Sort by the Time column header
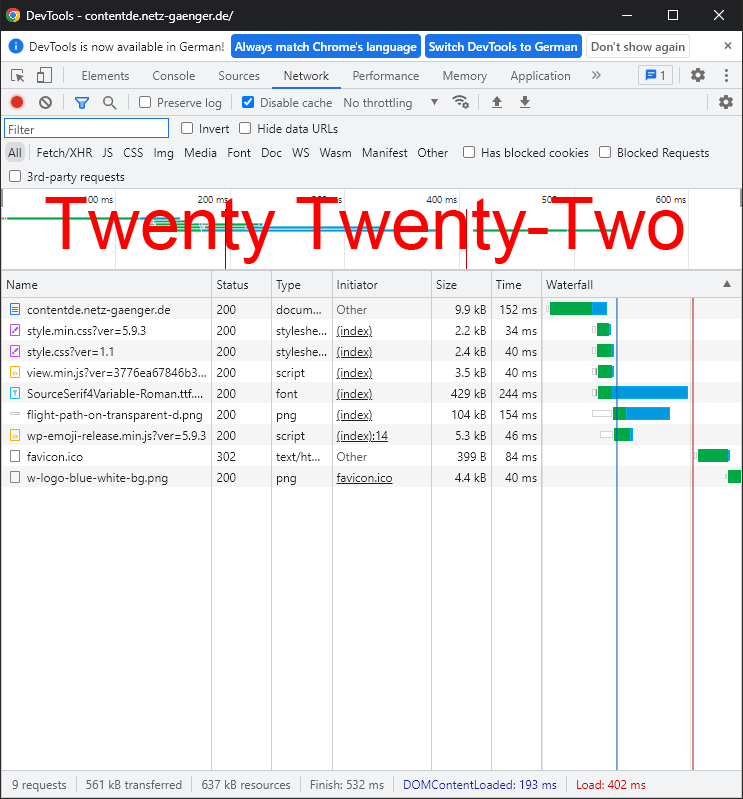Screen dimensions: 743x799 pos(516,284)
